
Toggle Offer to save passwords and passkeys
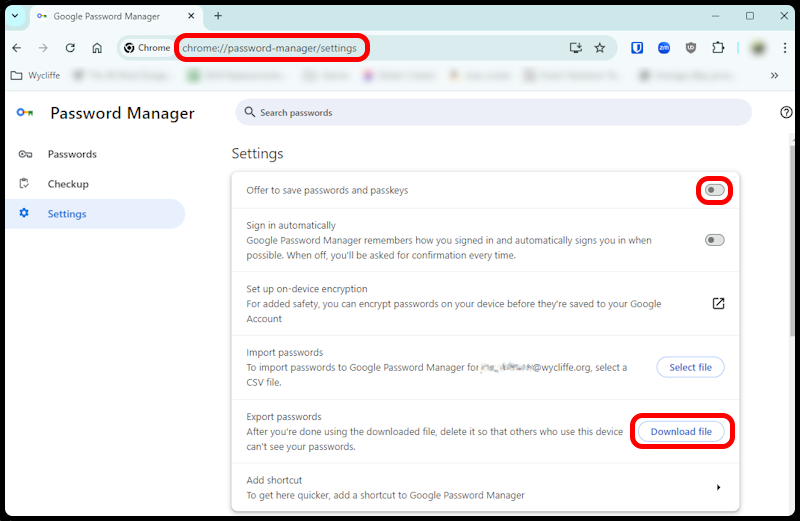[714, 190]
